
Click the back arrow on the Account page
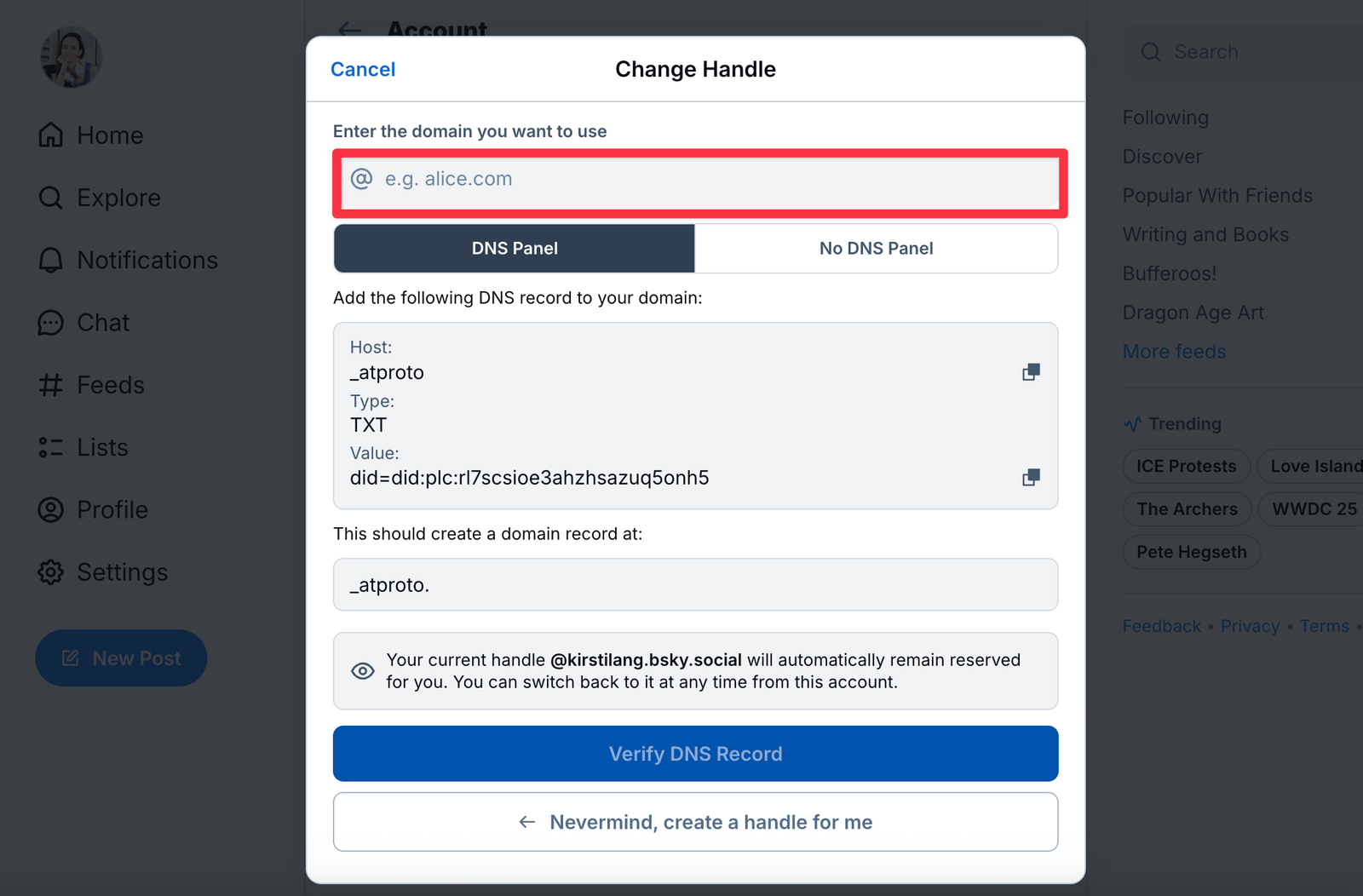(x=348, y=30)
